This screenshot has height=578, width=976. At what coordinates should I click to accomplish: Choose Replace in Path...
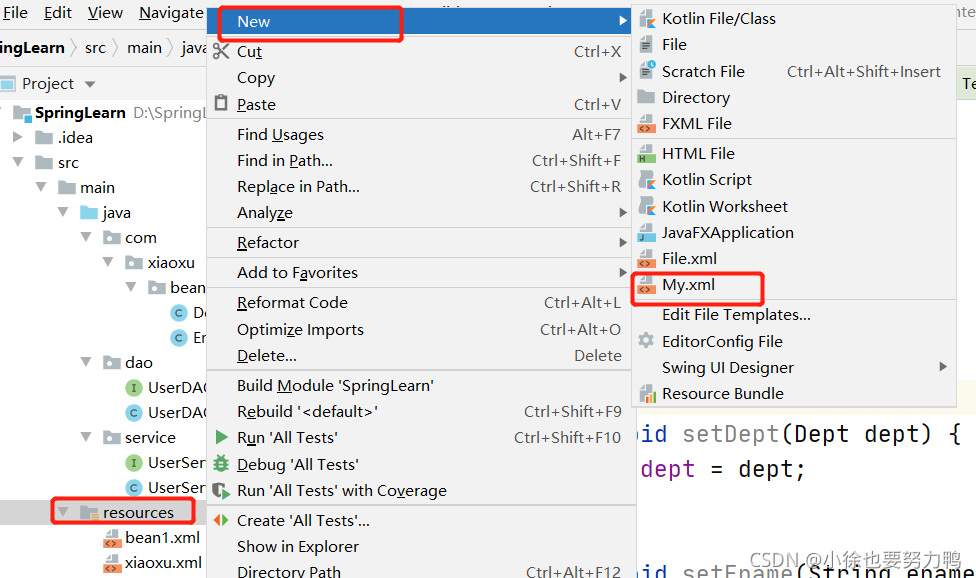[419, 187]
